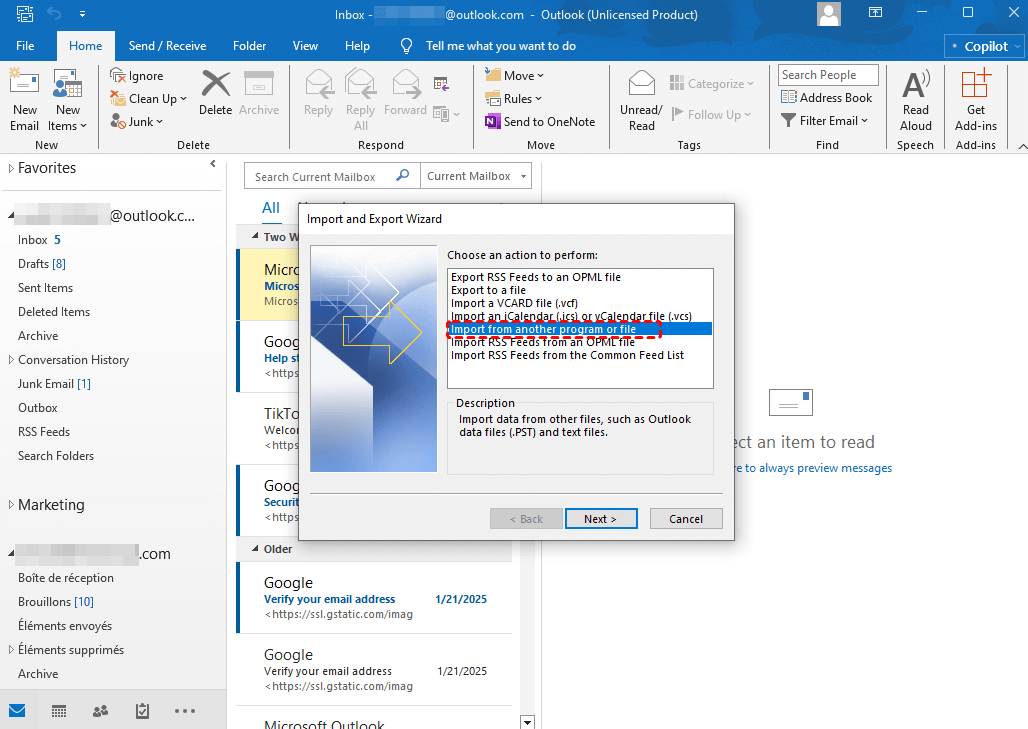Open the File tab

click(x=25, y=46)
